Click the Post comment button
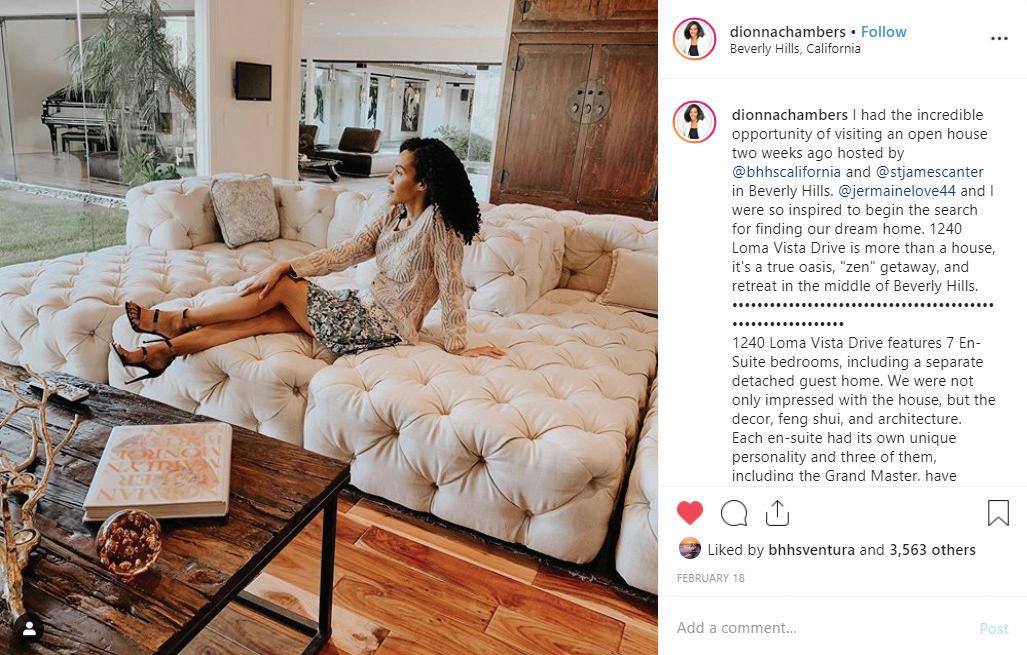1027x655 pixels. click(x=994, y=628)
